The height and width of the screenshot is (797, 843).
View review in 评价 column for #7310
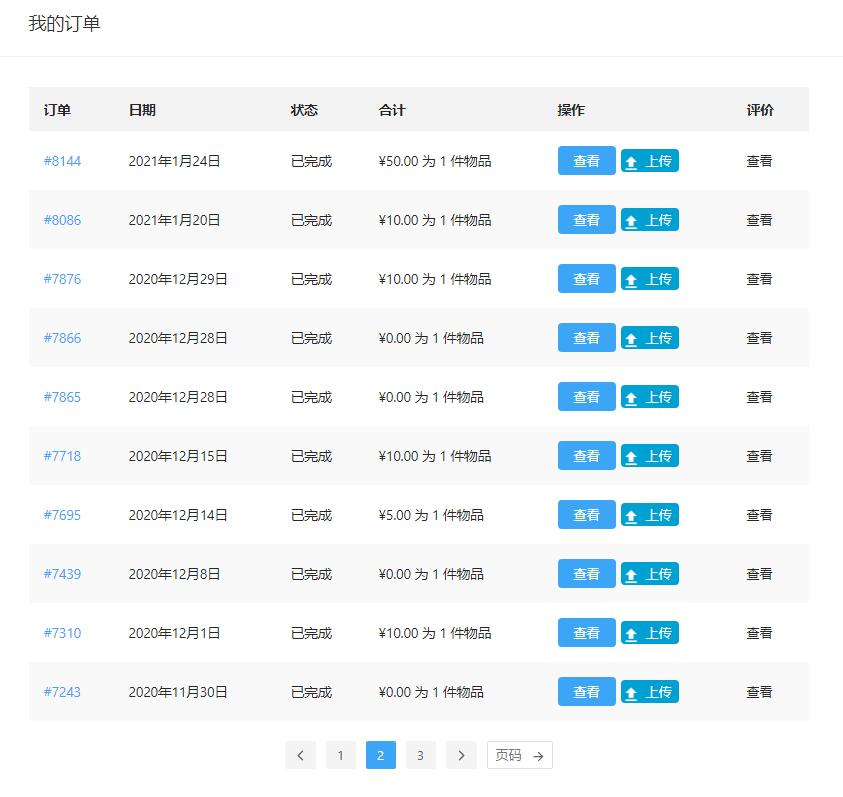coord(759,633)
